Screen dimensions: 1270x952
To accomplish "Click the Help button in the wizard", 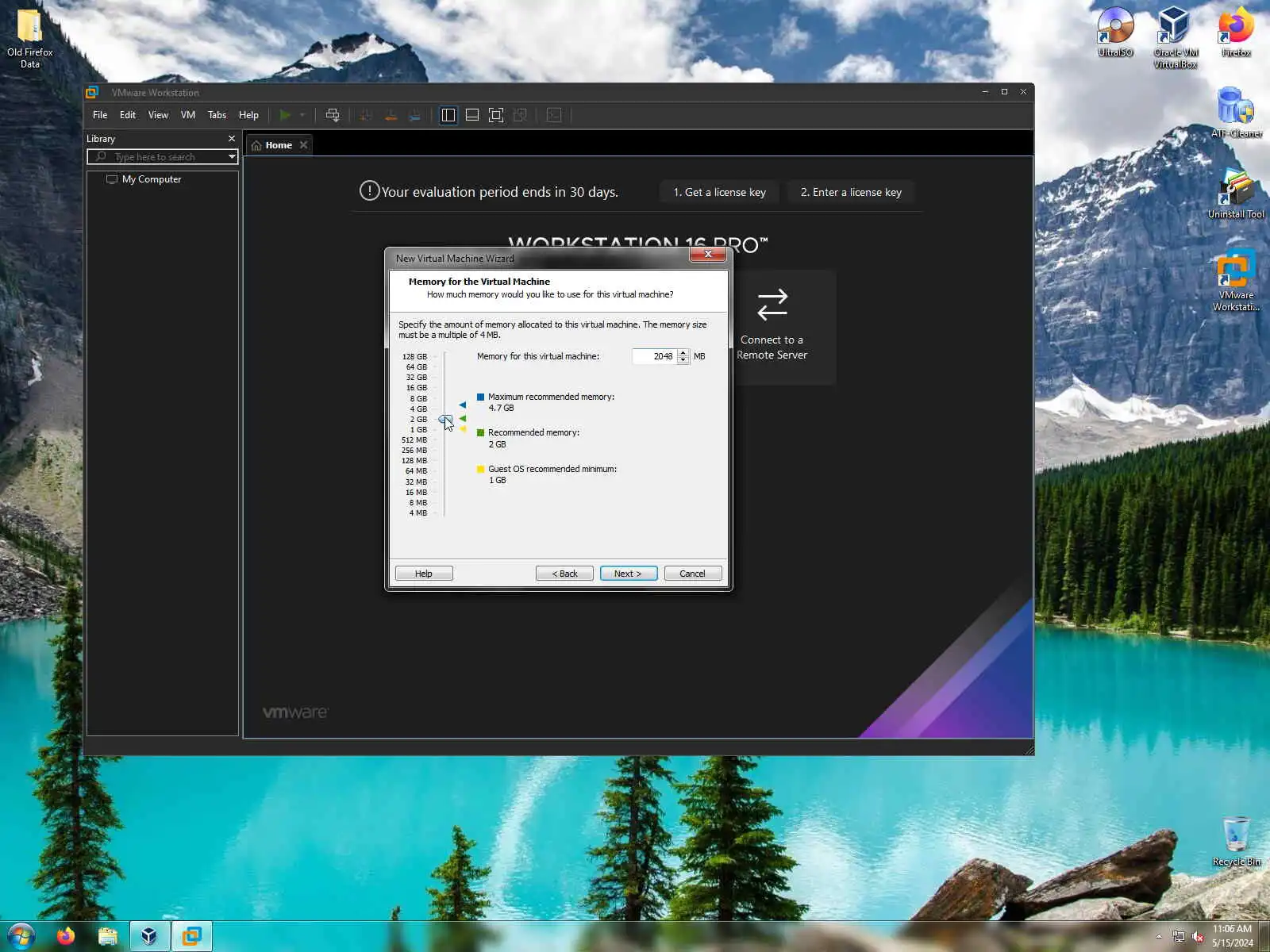I will pos(424,574).
